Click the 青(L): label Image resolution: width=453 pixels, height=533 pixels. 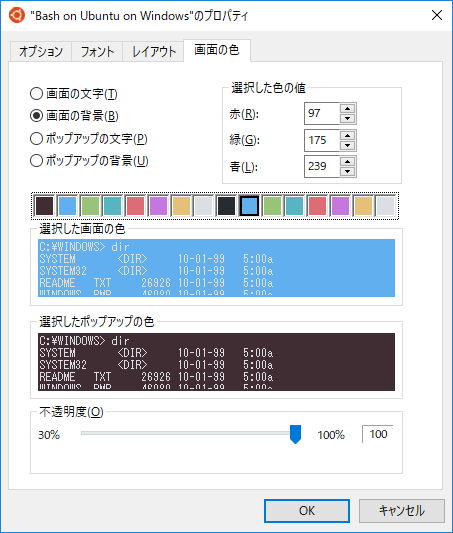pyautogui.click(x=244, y=167)
